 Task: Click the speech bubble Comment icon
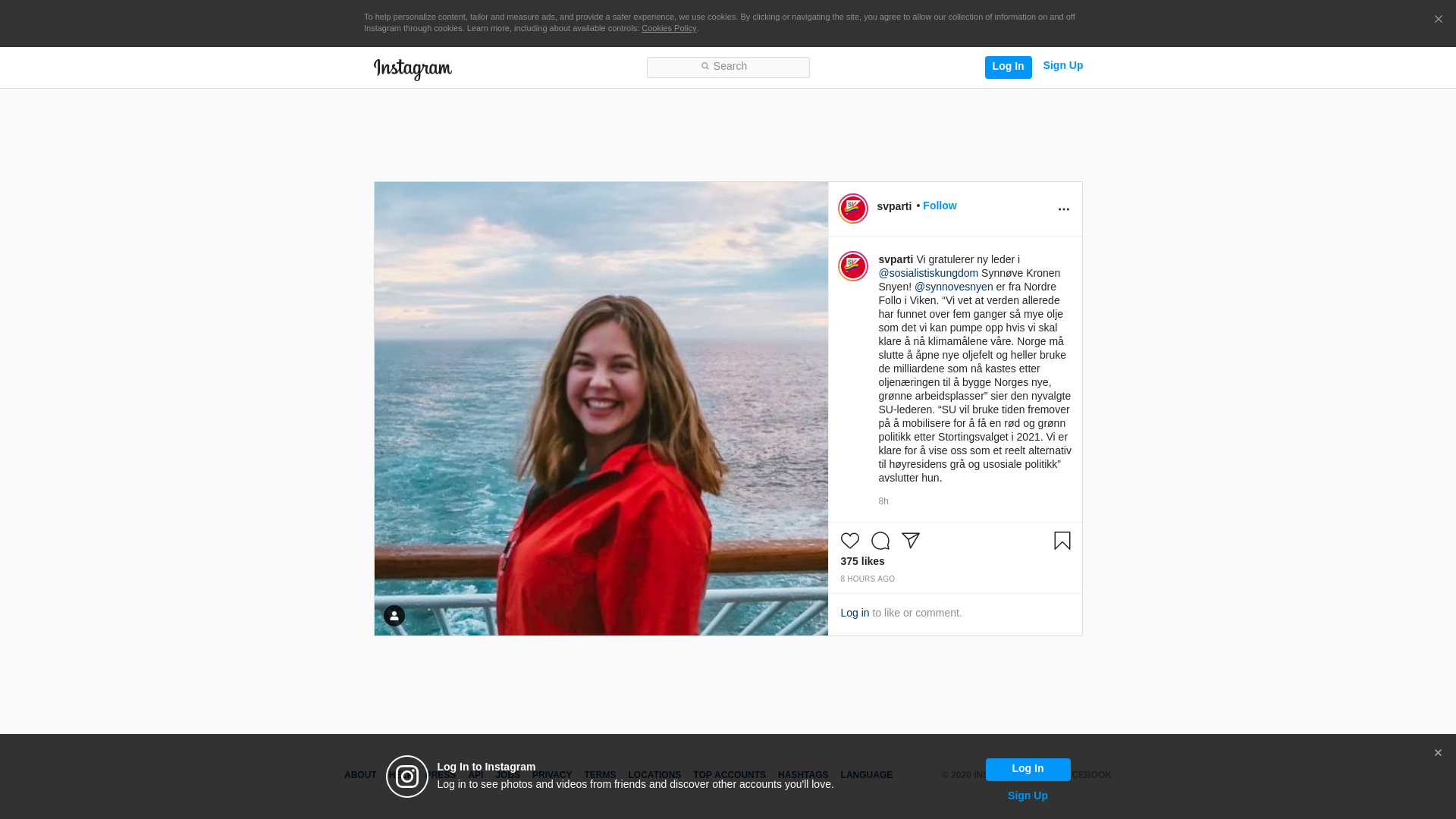pyautogui.click(x=880, y=541)
